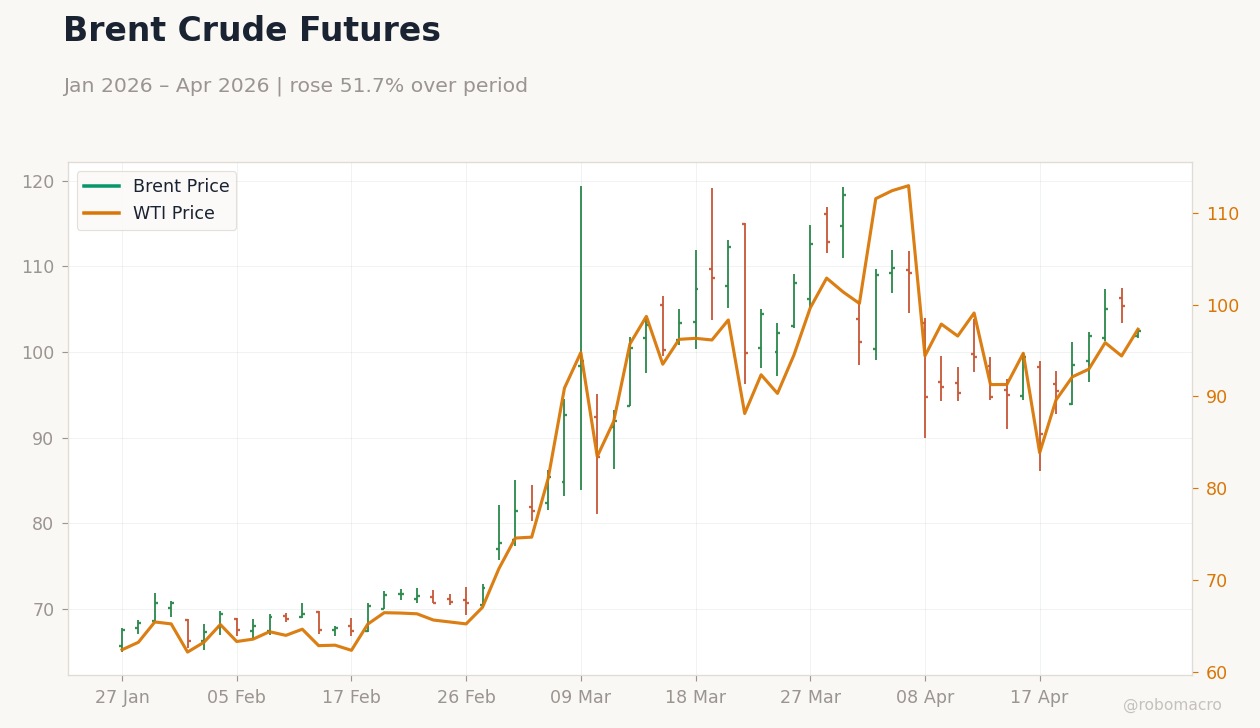Click the WTI line dip at 17 Apr
This screenshot has width=1260, height=728.
point(1039,452)
